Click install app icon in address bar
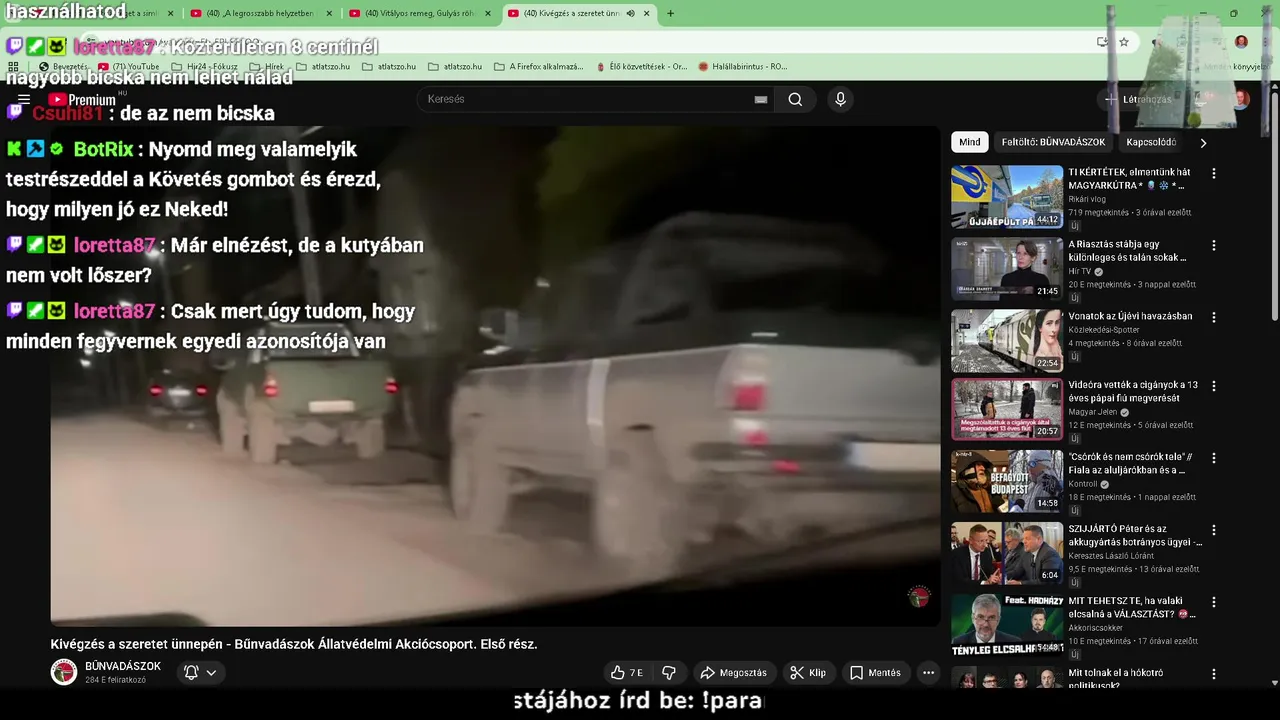 pos(1102,42)
